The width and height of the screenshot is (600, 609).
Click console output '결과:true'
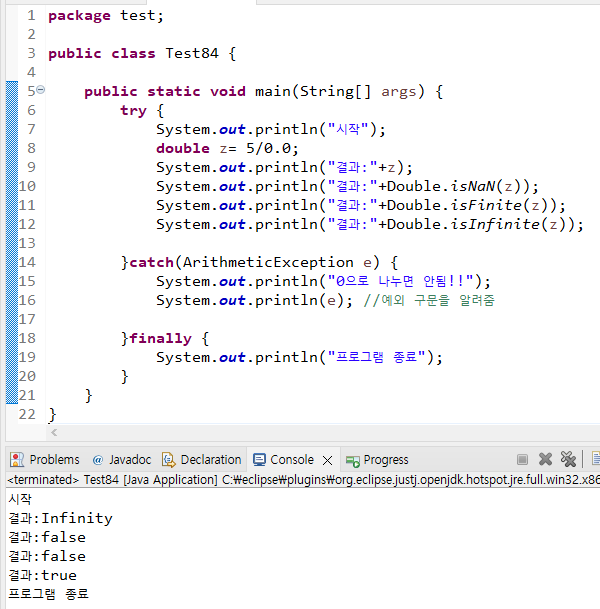43,575
